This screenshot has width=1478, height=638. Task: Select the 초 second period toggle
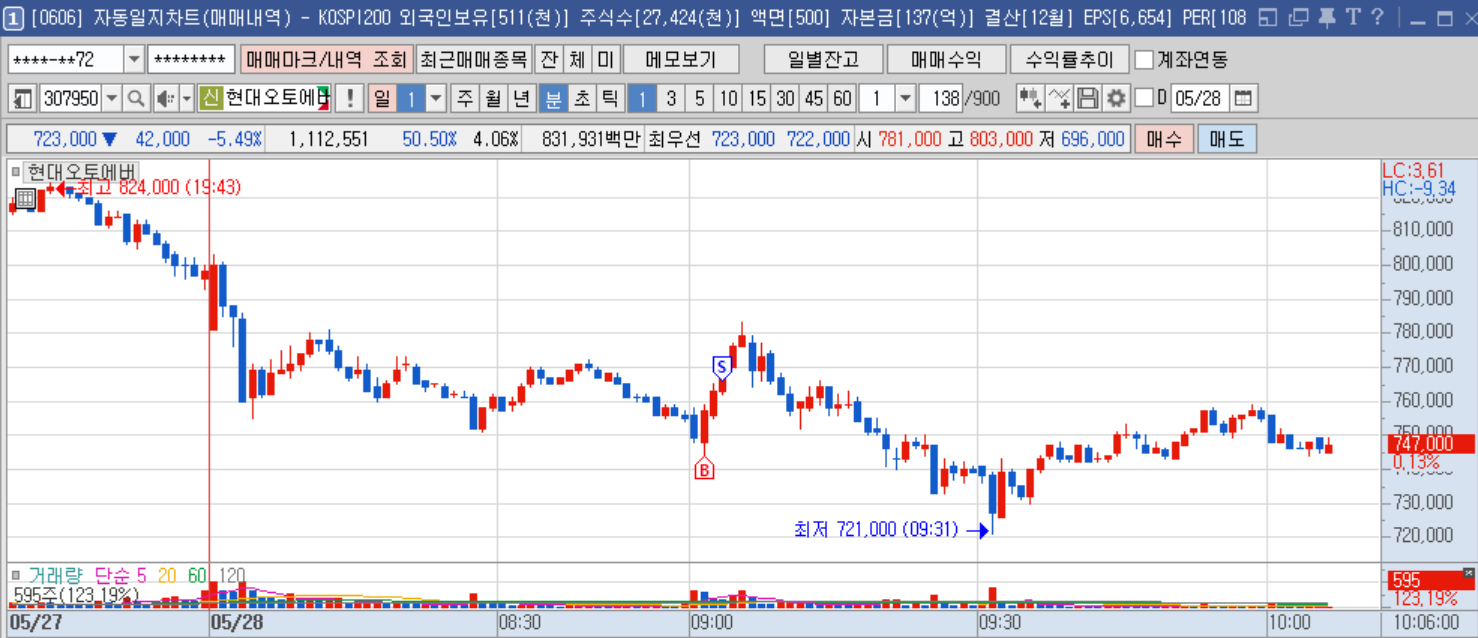click(581, 98)
